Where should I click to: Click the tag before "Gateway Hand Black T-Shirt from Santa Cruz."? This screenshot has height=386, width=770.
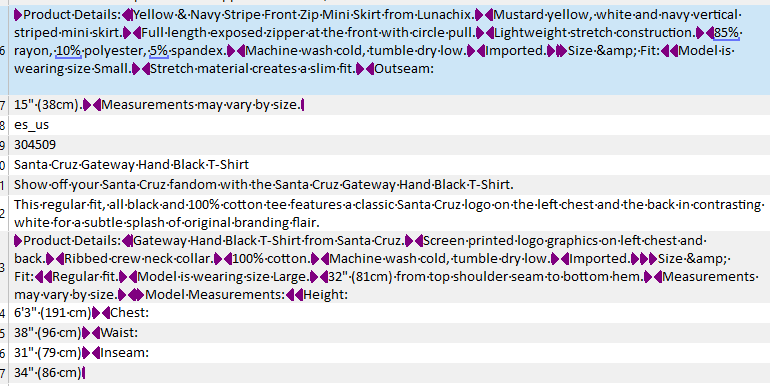point(128,241)
